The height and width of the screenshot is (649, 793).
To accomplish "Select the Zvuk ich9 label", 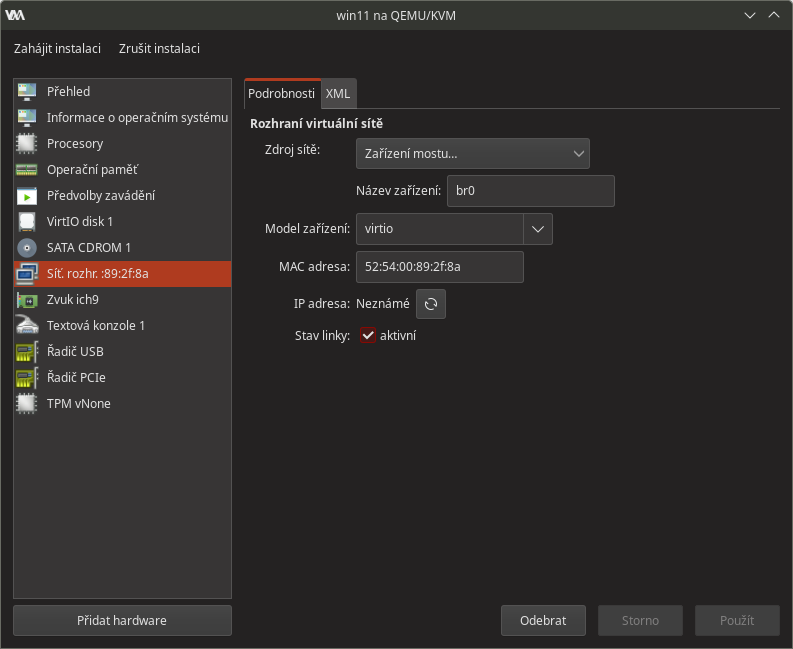I will (x=73, y=300).
